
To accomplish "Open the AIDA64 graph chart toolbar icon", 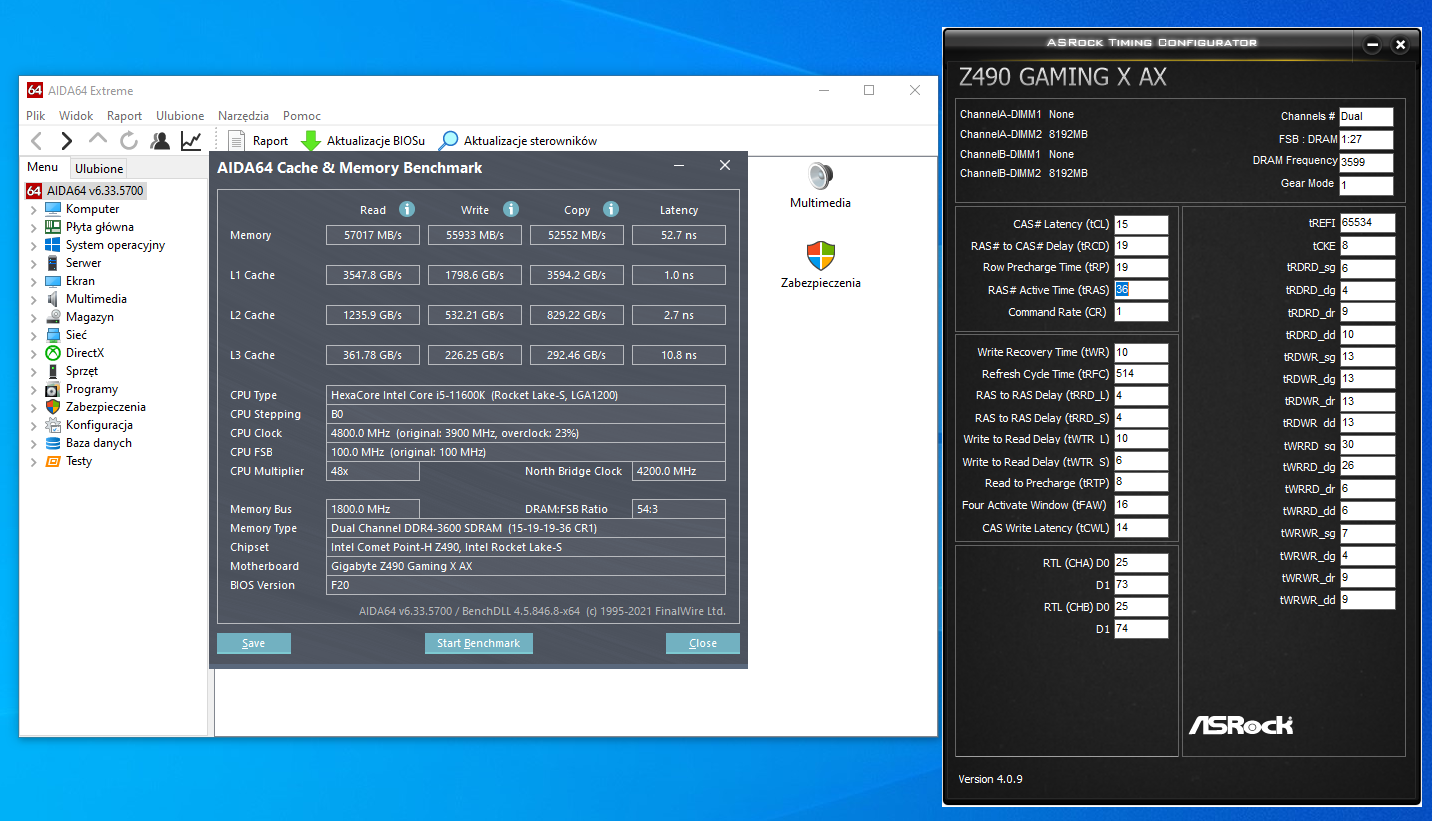I will pyautogui.click(x=191, y=141).
